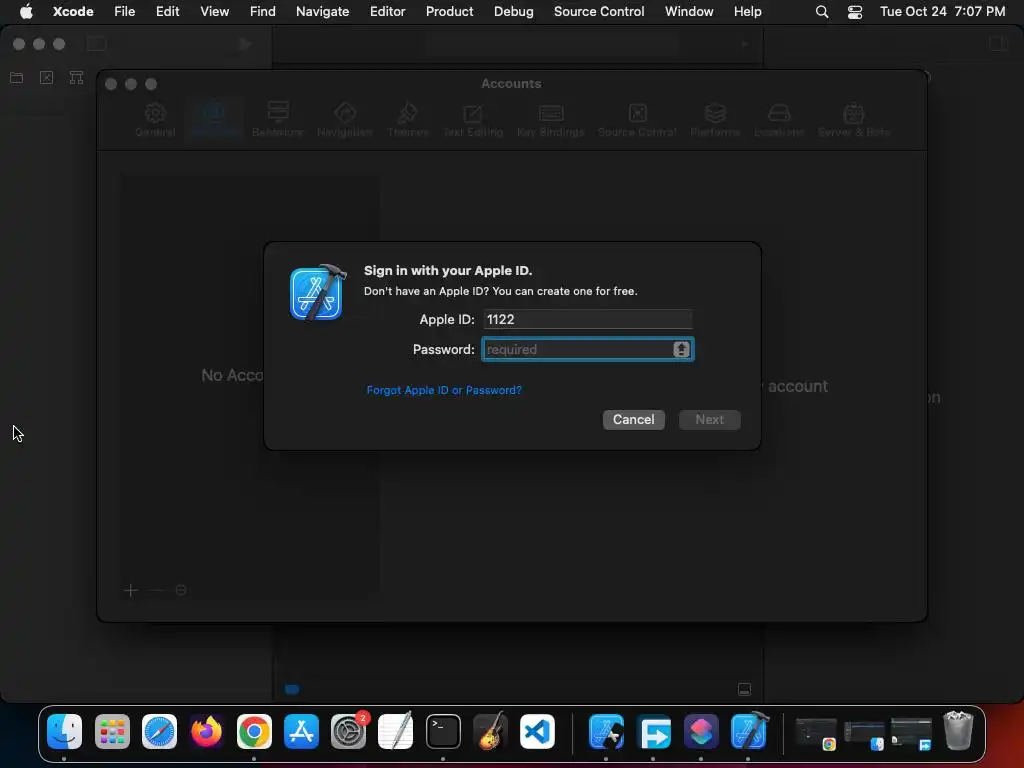The height and width of the screenshot is (768, 1024).
Task: Open the Editor menu
Action: (x=387, y=12)
